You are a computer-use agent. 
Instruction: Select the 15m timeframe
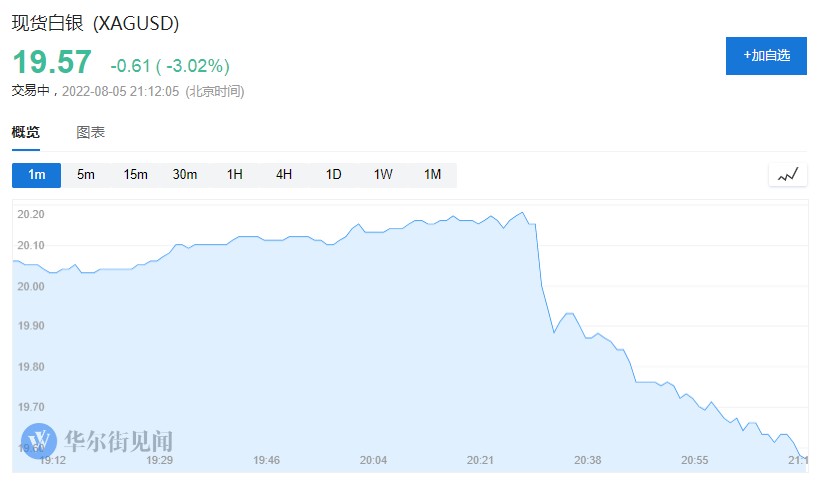tap(135, 175)
